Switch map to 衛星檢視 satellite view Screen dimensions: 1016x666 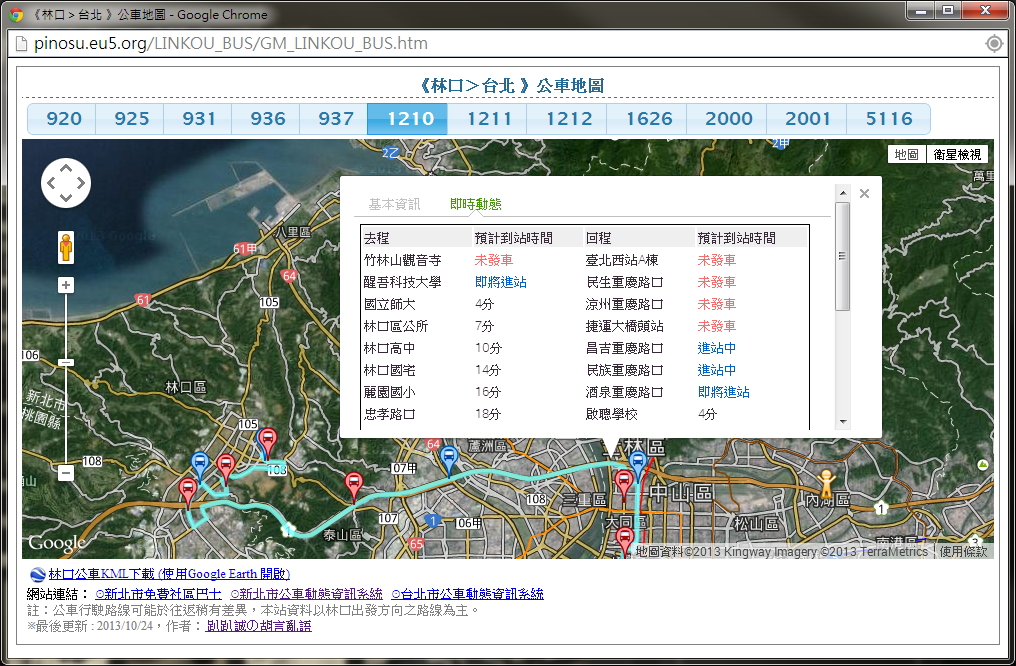[957, 155]
